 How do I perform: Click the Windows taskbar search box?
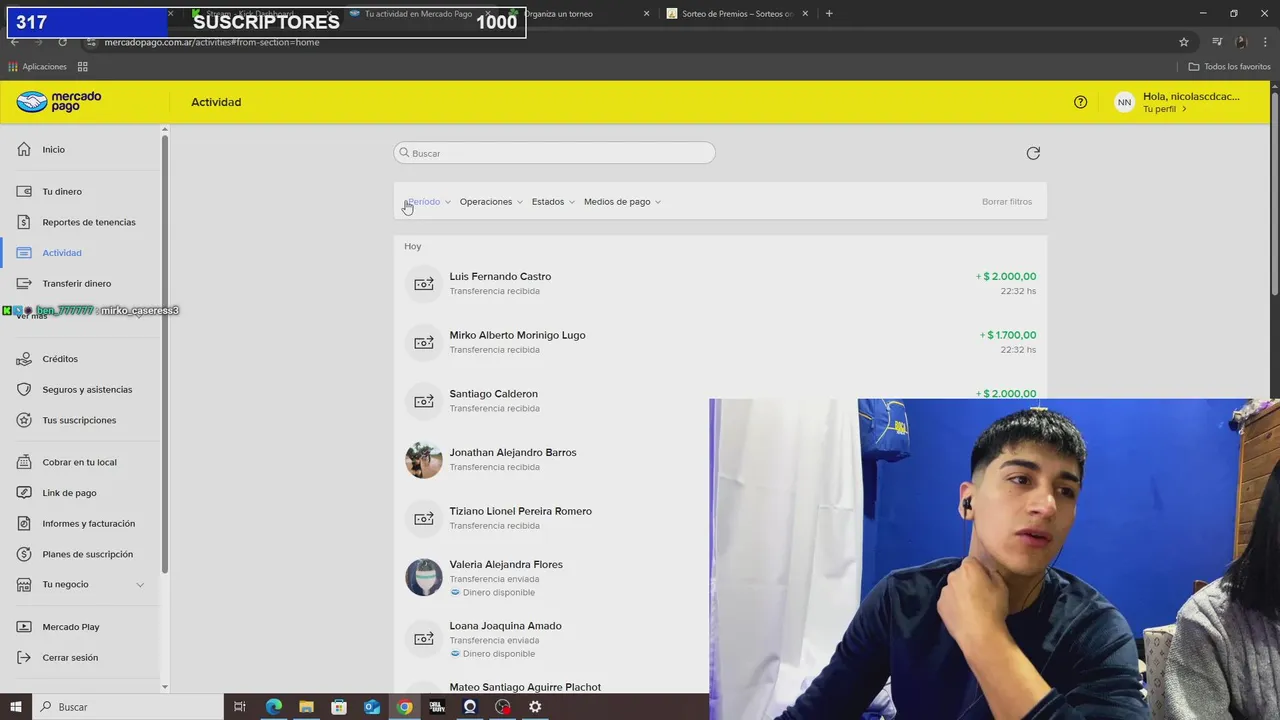pyautogui.click(x=128, y=707)
